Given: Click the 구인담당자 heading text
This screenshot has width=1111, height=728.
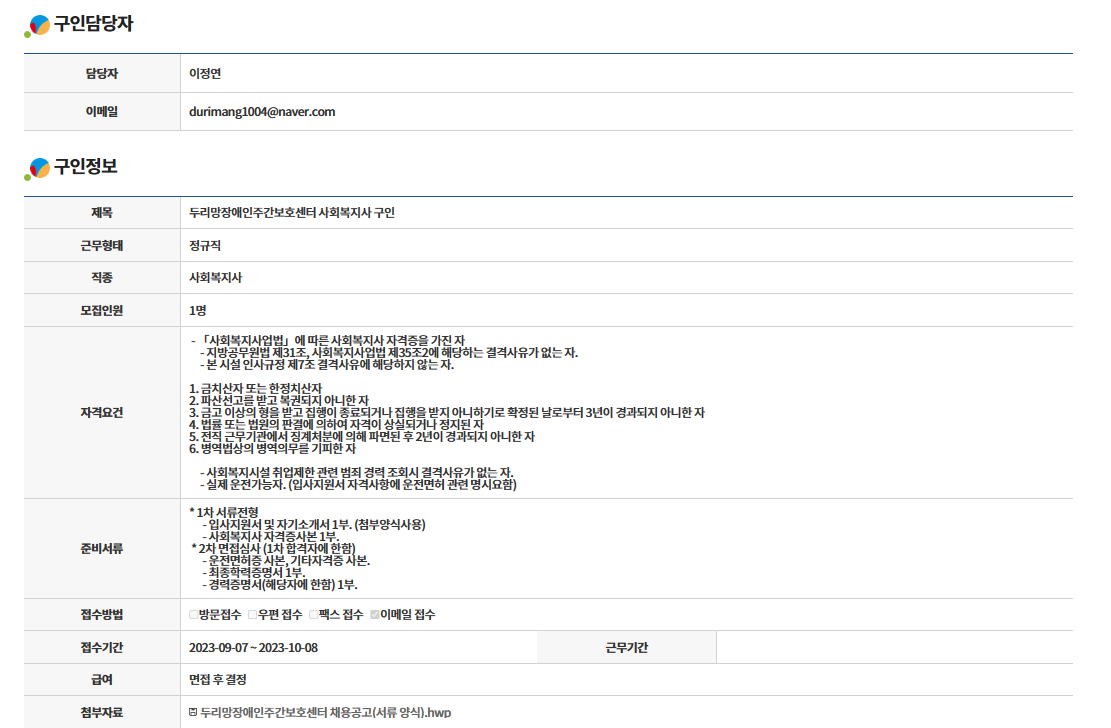Looking at the screenshot, I should (x=93, y=25).
